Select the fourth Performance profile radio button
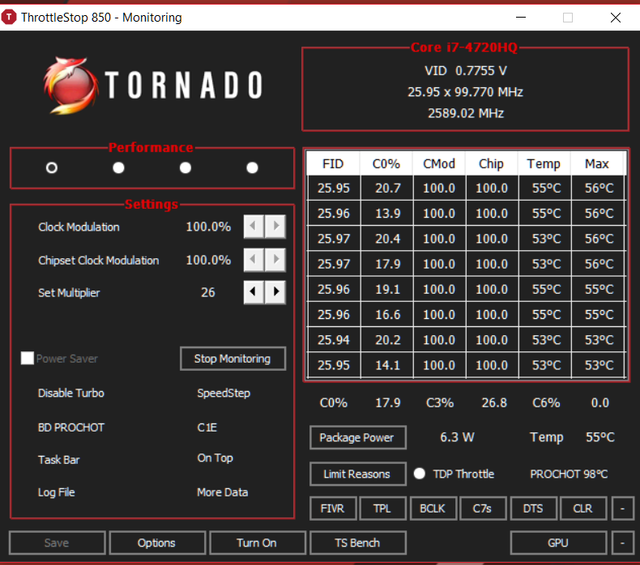The height and width of the screenshot is (565, 640). click(x=252, y=168)
